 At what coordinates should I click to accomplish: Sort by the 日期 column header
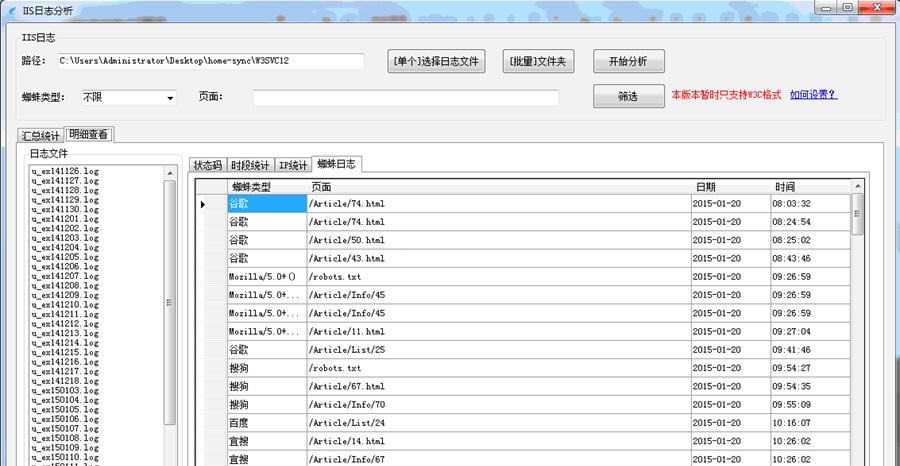coord(730,187)
